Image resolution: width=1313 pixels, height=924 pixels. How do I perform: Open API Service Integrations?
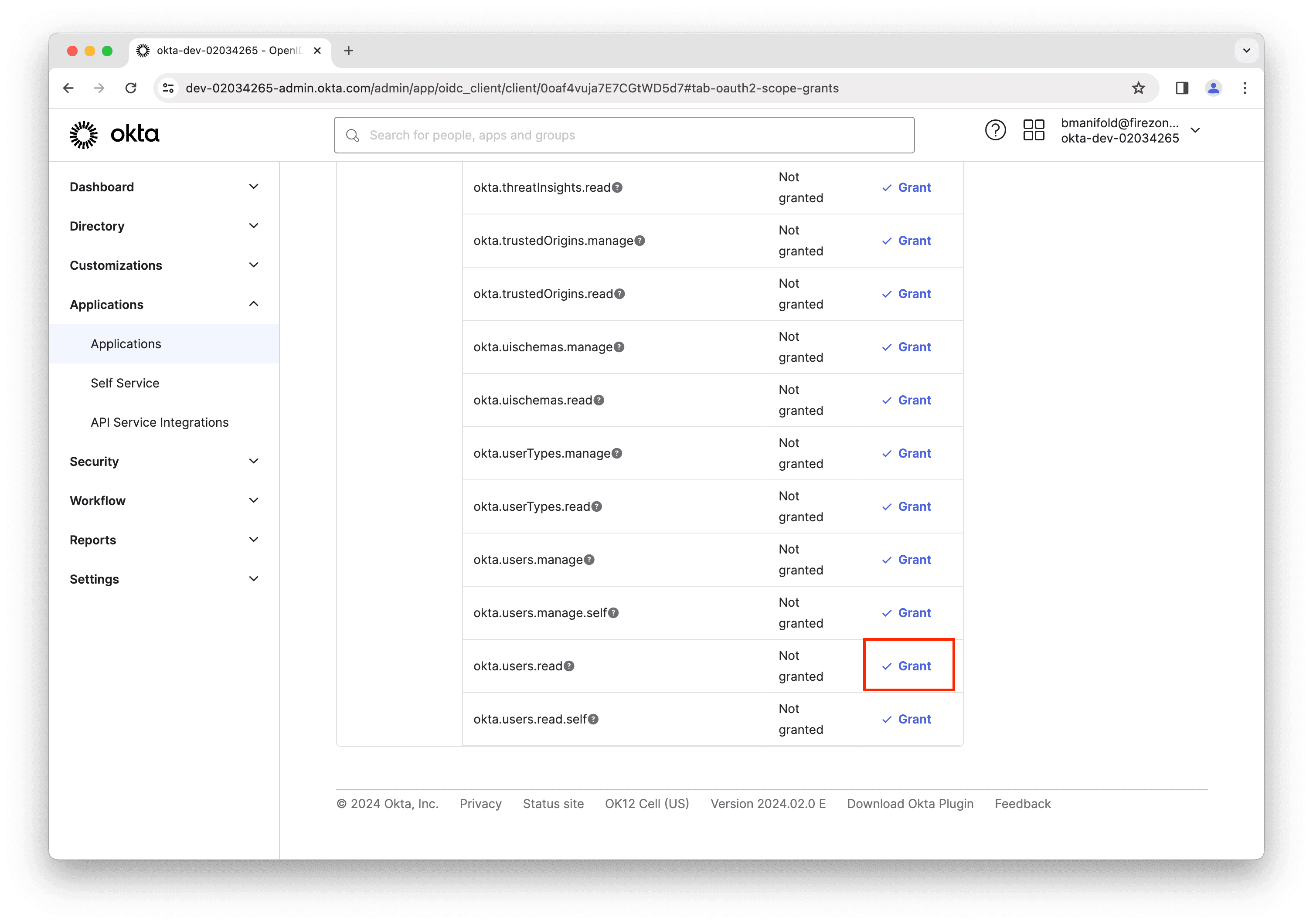coord(159,422)
